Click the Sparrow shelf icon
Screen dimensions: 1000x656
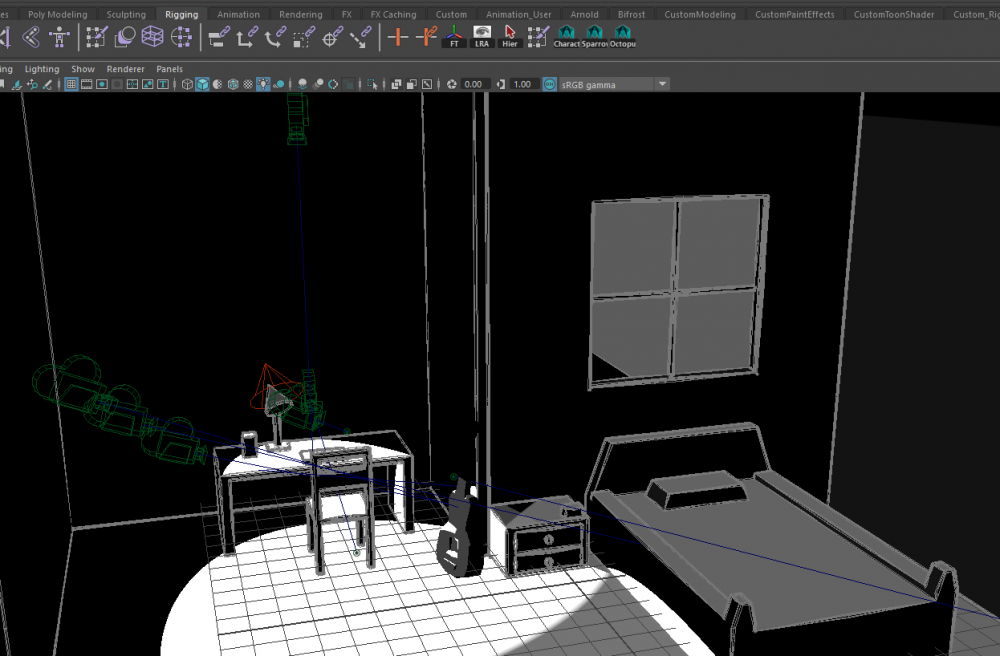594,37
